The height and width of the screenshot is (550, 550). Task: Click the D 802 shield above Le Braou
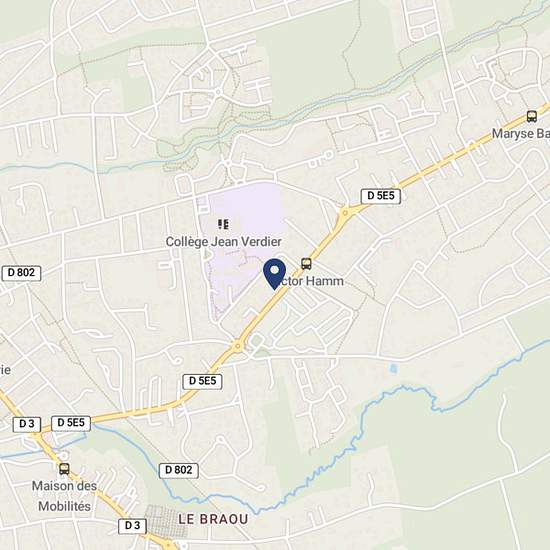[179, 470]
